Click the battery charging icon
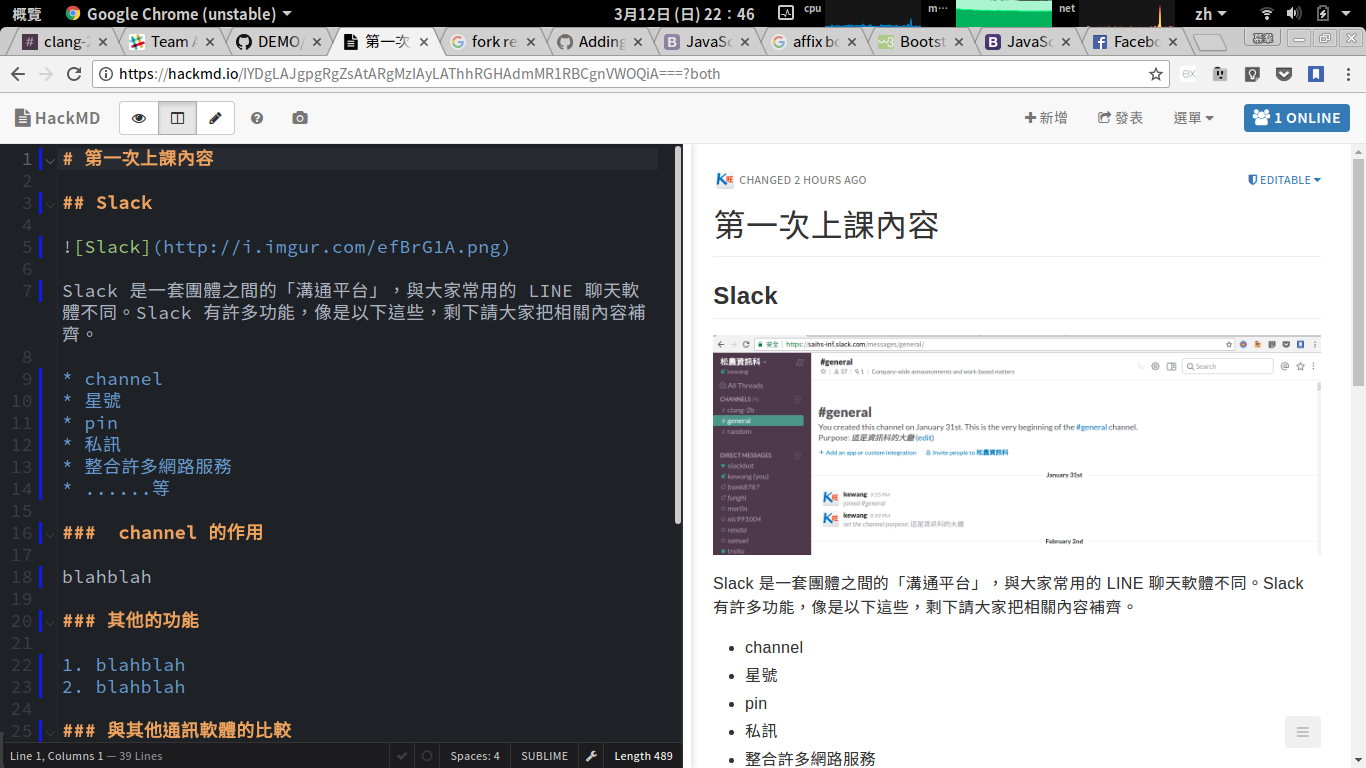Image resolution: width=1366 pixels, height=768 pixels. tap(1323, 14)
